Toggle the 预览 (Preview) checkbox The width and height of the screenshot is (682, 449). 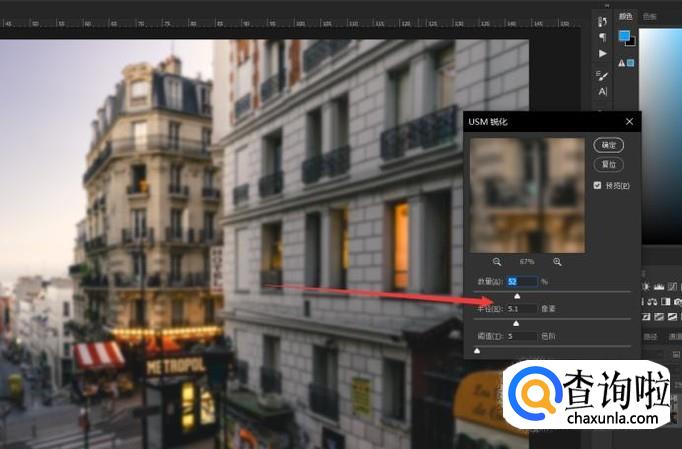click(x=597, y=185)
